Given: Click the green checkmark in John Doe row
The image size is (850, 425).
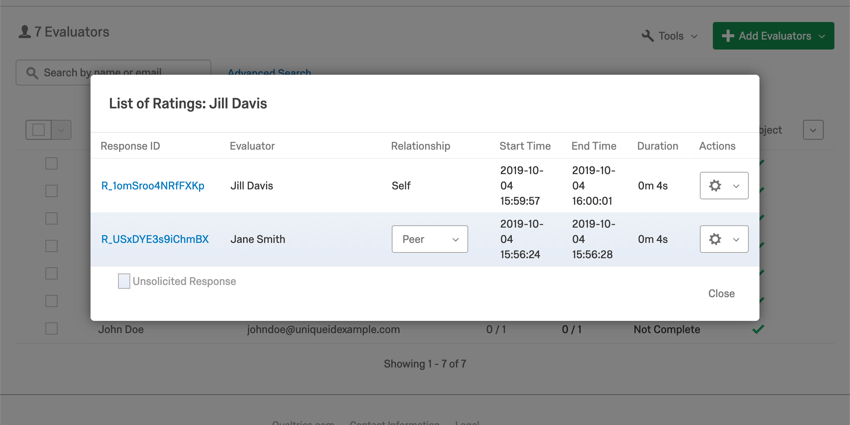Looking at the screenshot, I should coord(758,329).
